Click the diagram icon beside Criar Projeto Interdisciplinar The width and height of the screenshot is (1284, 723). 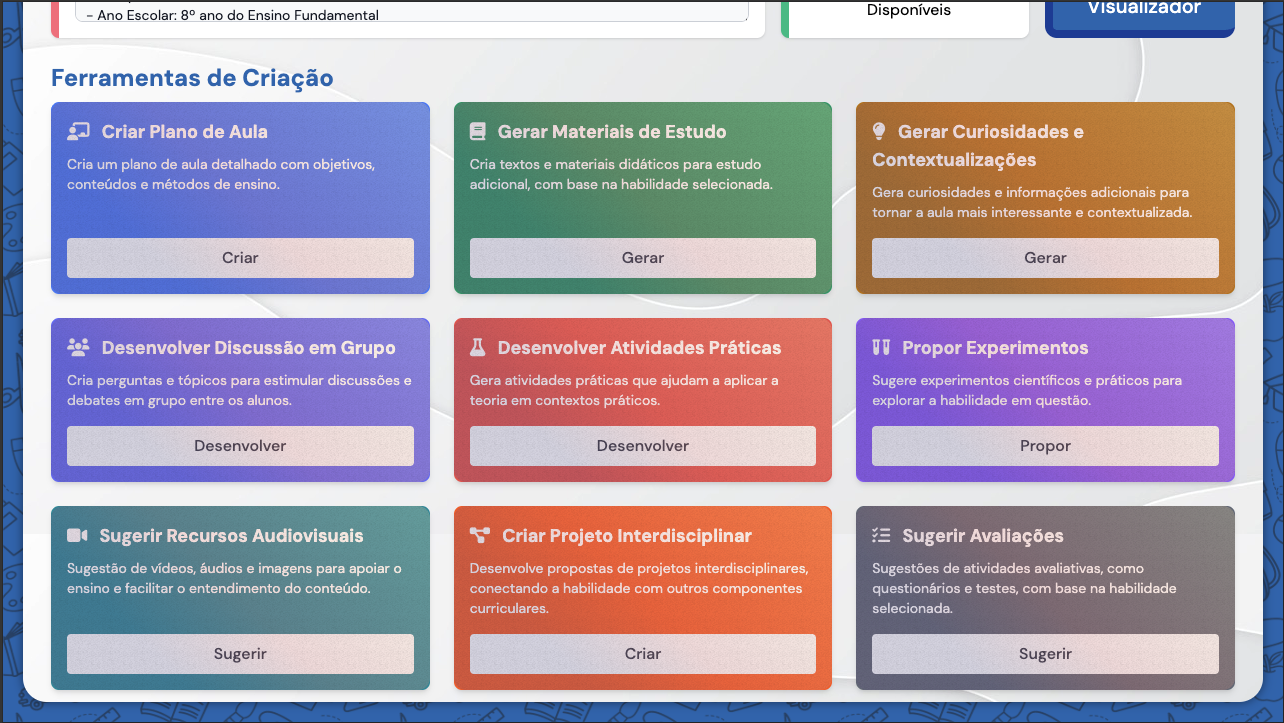click(x=480, y=536)
